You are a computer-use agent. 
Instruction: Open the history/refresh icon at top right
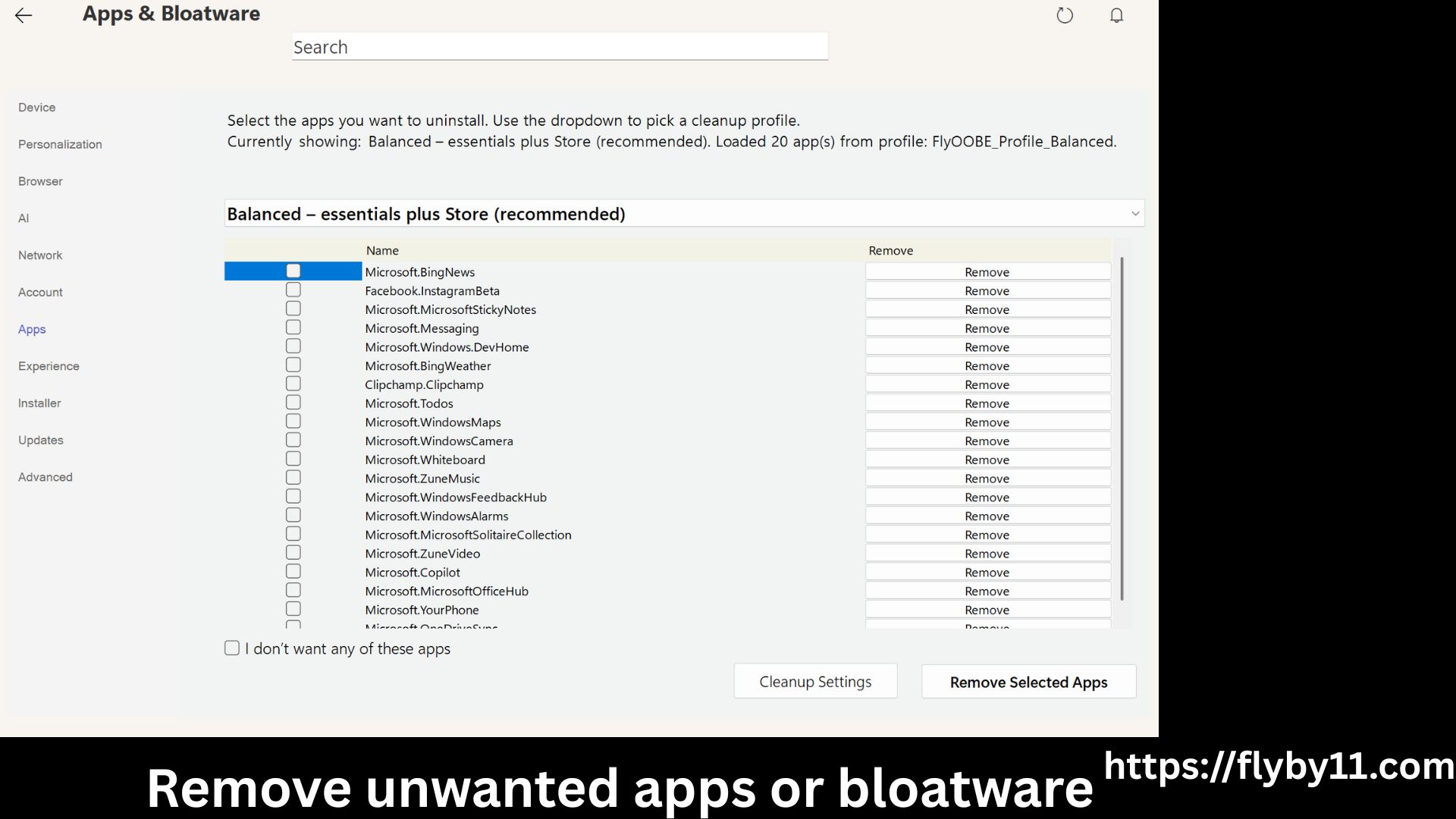tap(1065, 15)
